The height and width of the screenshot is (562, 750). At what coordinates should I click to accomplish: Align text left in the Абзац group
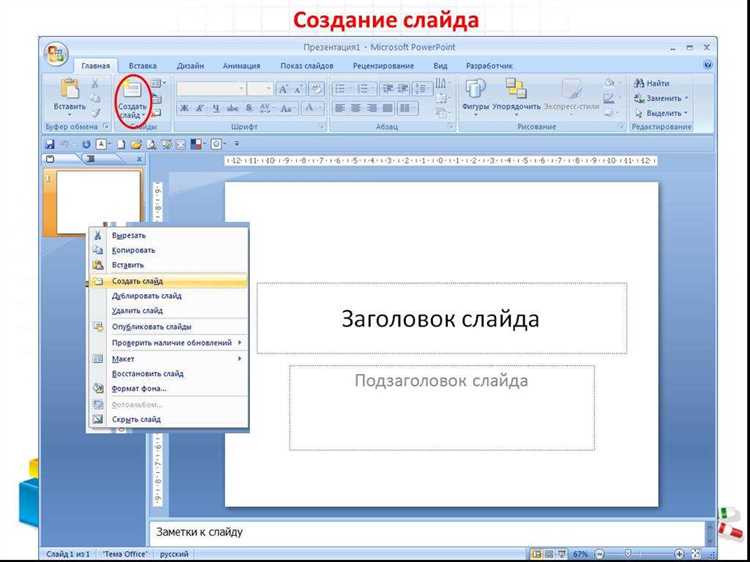[x=340, y=109]
